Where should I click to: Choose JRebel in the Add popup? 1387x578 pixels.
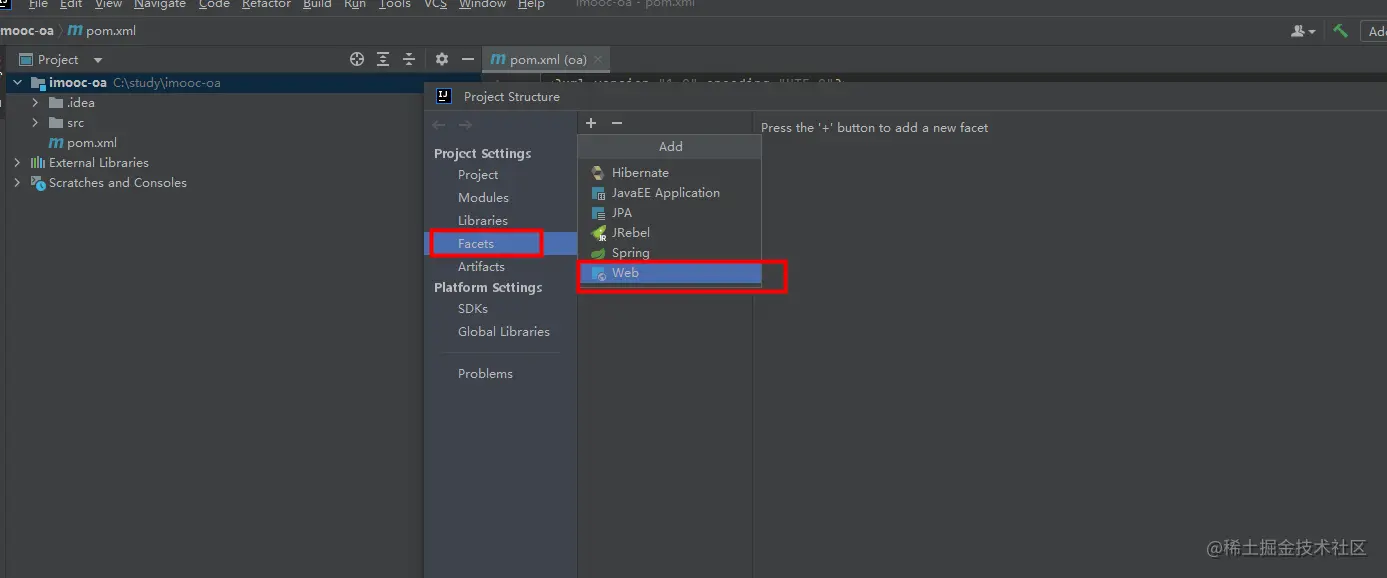670,233
